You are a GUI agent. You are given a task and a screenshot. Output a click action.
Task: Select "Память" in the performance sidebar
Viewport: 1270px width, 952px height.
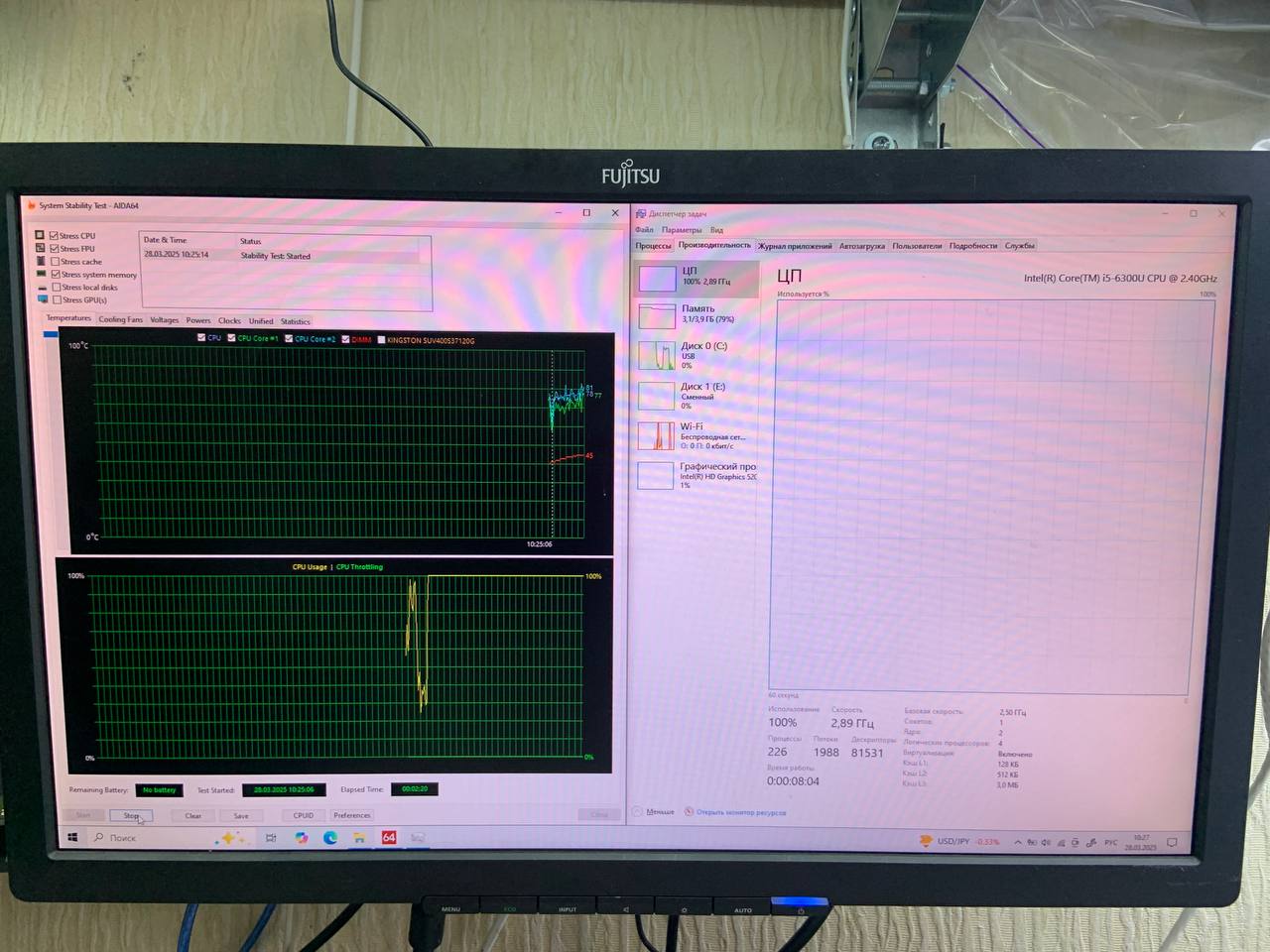698,313
